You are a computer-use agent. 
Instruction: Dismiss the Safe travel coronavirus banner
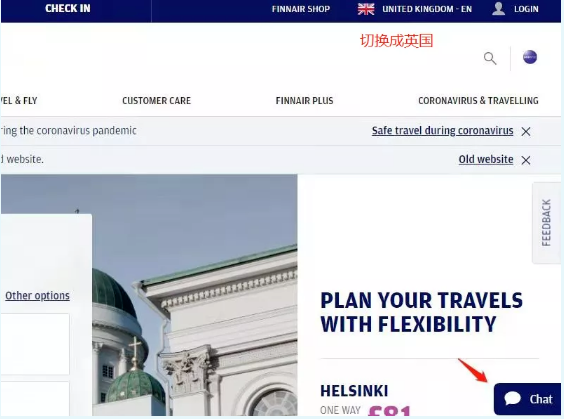click(526, 132)
